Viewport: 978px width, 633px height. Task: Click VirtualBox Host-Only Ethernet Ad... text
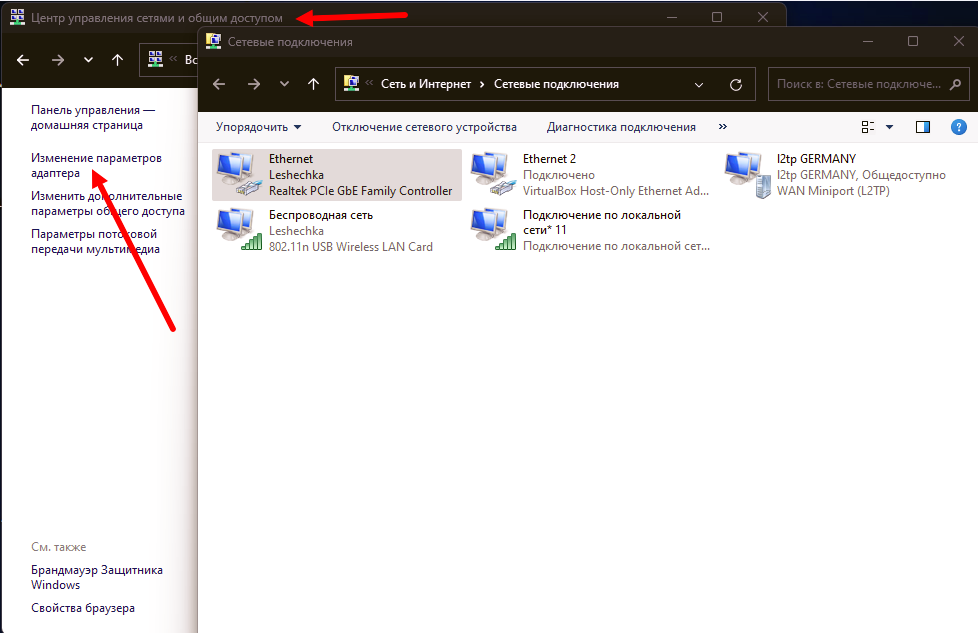coord(616,191)
